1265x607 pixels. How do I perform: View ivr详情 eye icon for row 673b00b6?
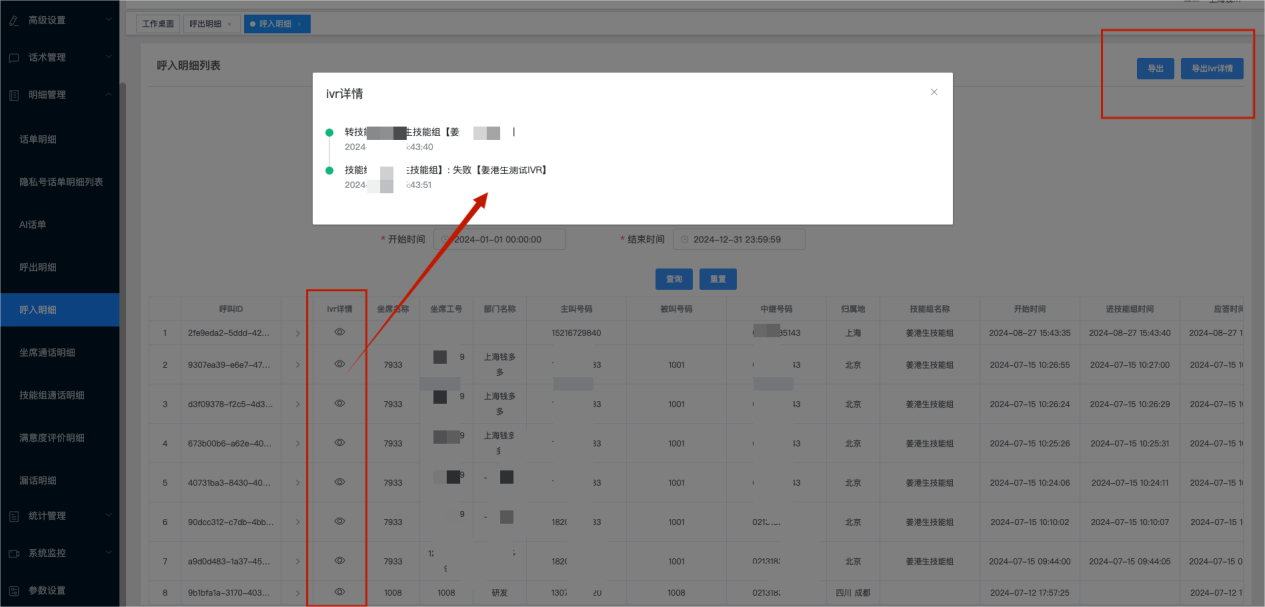tap(339, 442)
